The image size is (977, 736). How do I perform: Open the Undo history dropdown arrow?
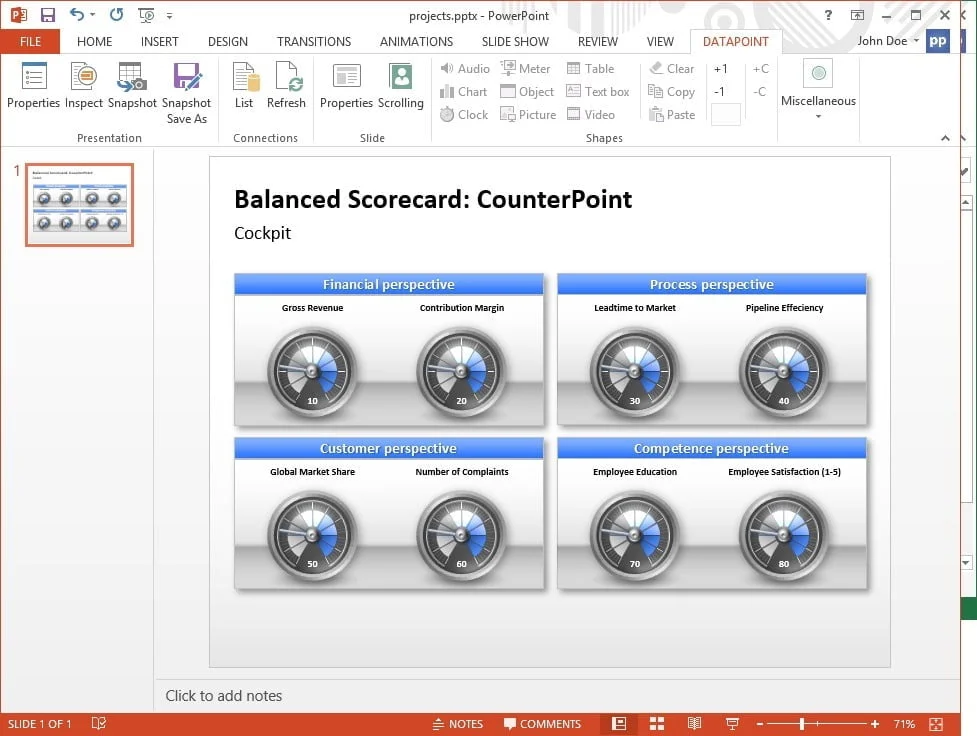pyautogui.click(x=93, y=14)
